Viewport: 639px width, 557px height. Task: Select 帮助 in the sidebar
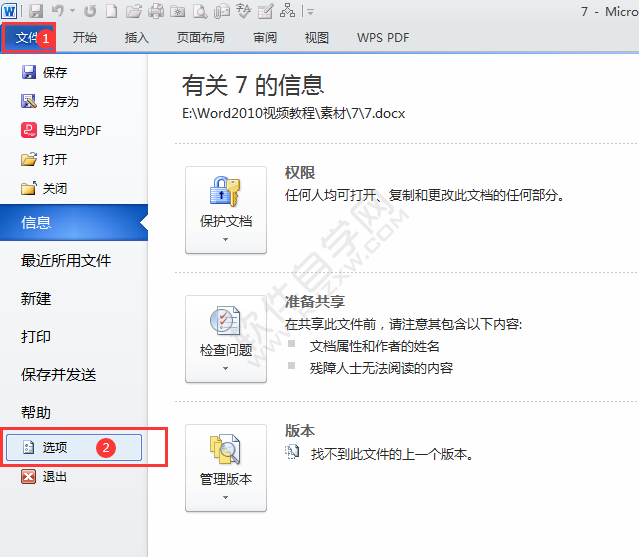pos(36,412)
